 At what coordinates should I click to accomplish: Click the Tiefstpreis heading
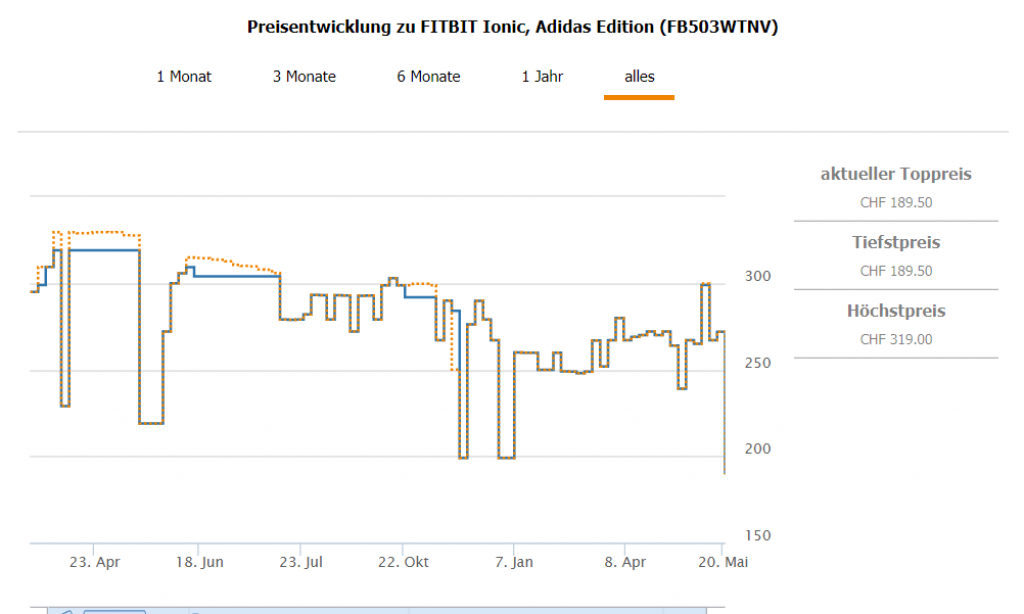[x=896, y=242]
